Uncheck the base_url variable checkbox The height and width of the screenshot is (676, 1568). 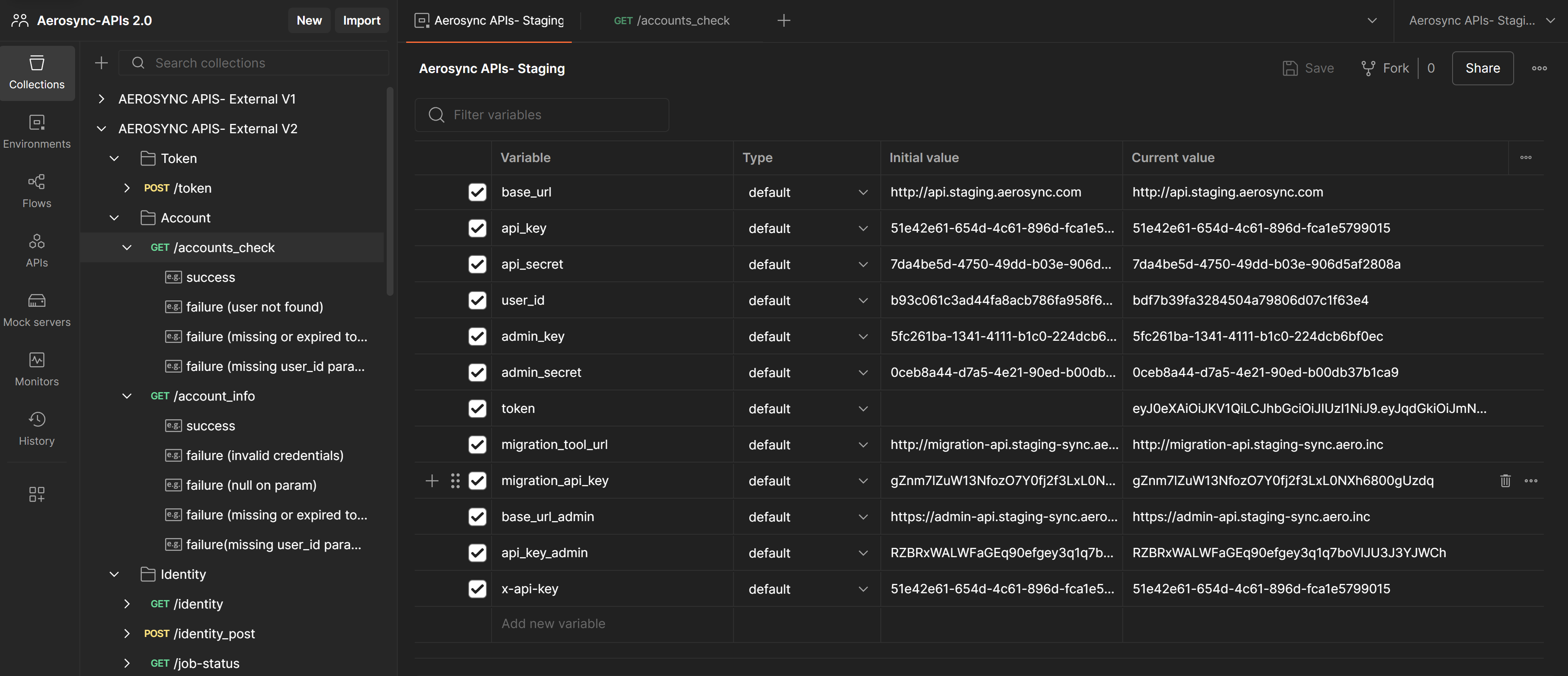coord(477,192)
